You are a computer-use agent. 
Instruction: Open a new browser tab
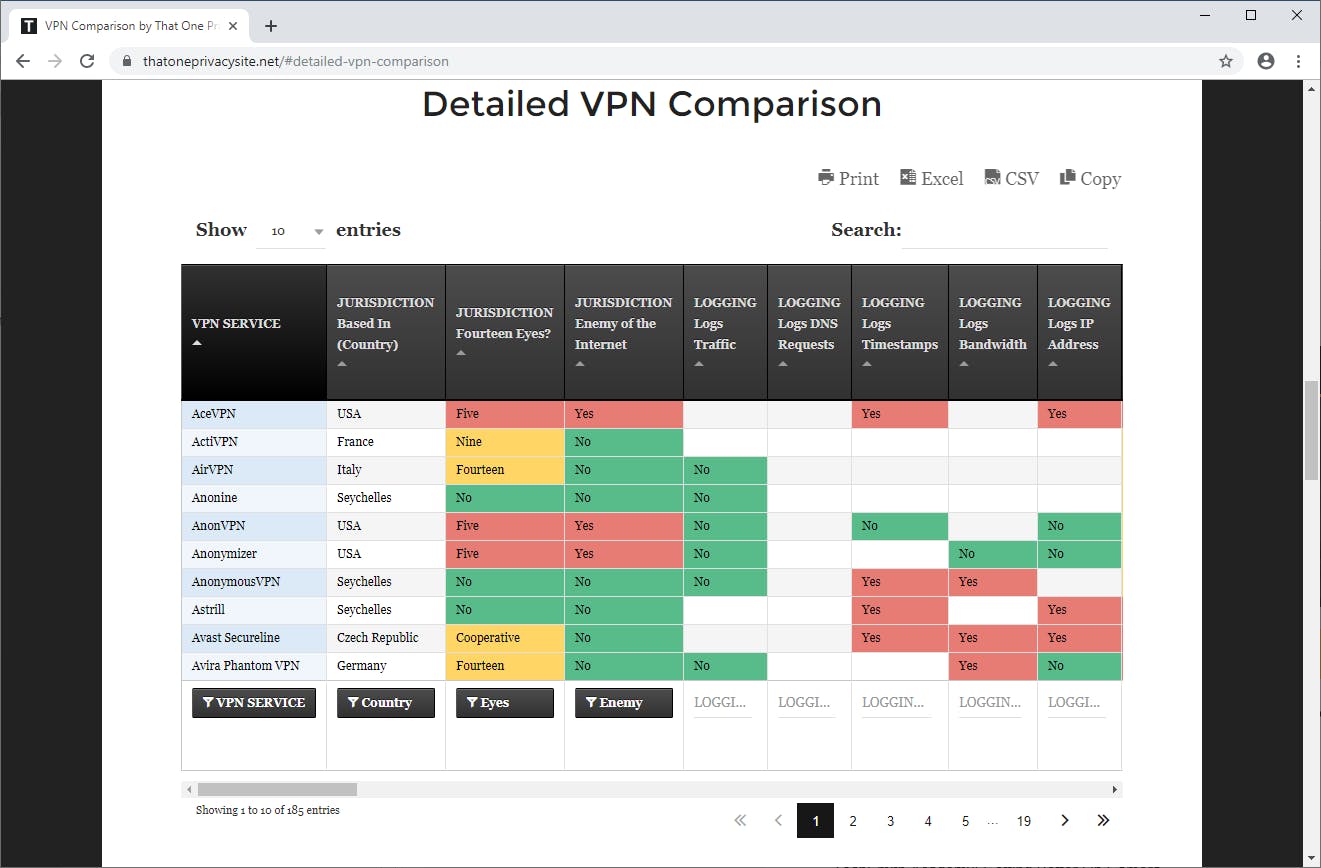click(271, 26)
